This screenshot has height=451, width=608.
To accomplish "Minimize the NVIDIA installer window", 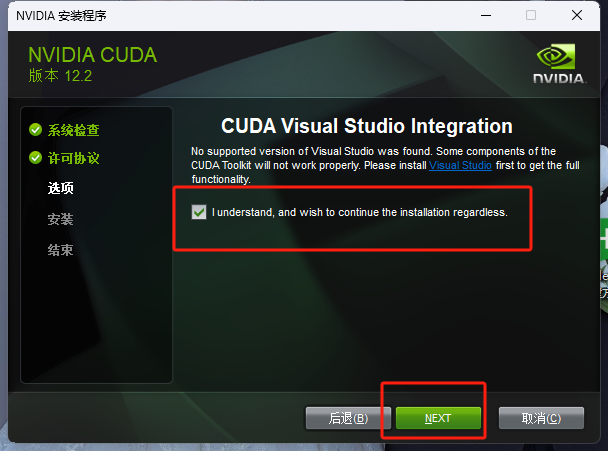I will pyautogui.click(x=486, y=16).
